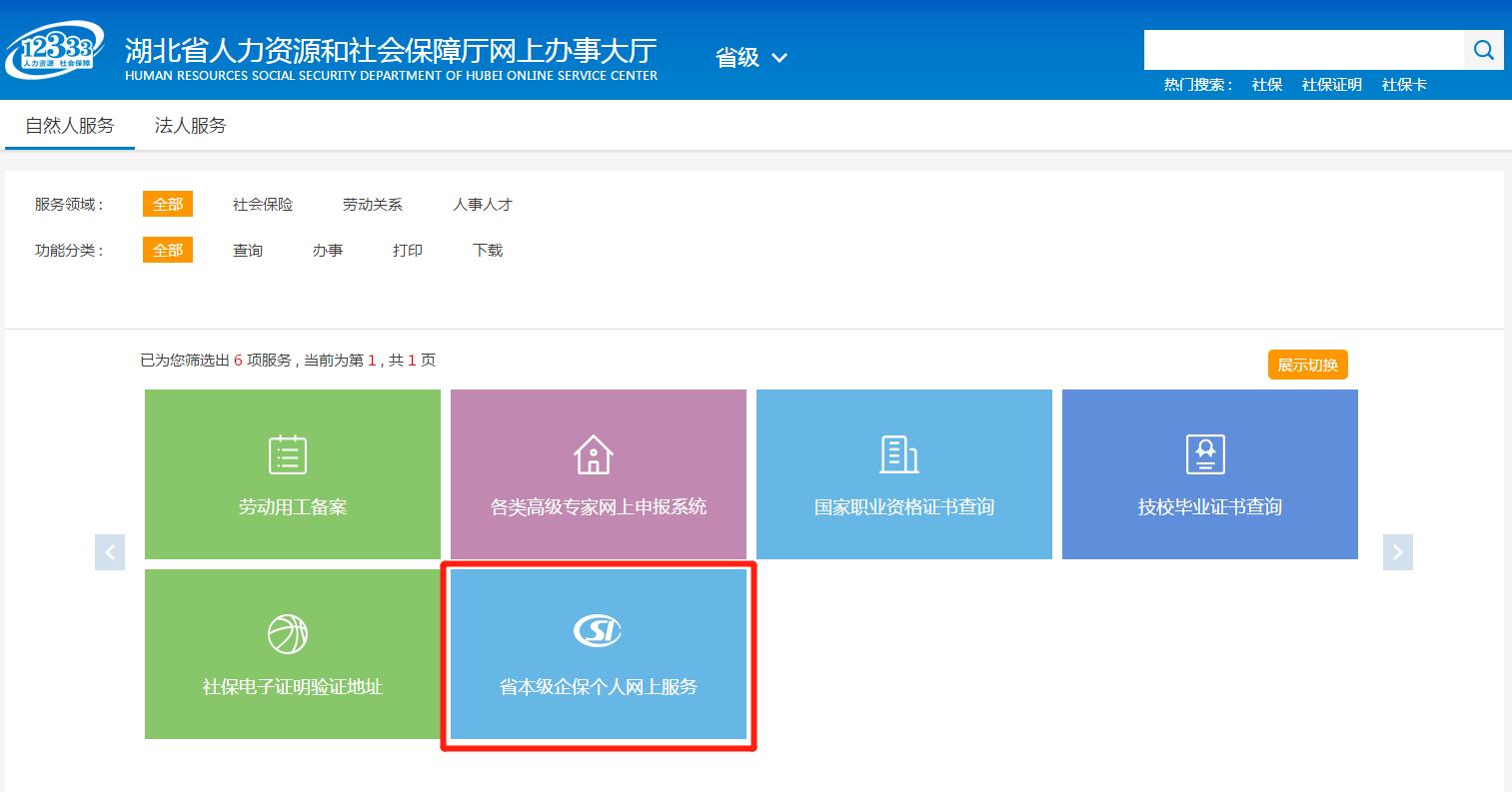Click the 劳动用工备案 document icon

coord(289,454)
